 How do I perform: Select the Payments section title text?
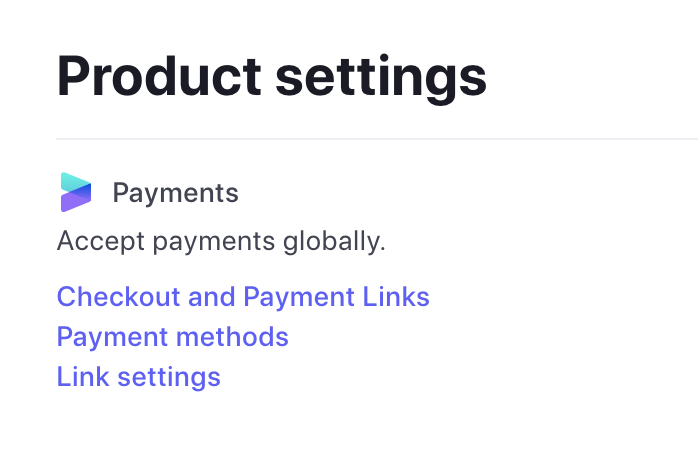(x=175, y=193)
